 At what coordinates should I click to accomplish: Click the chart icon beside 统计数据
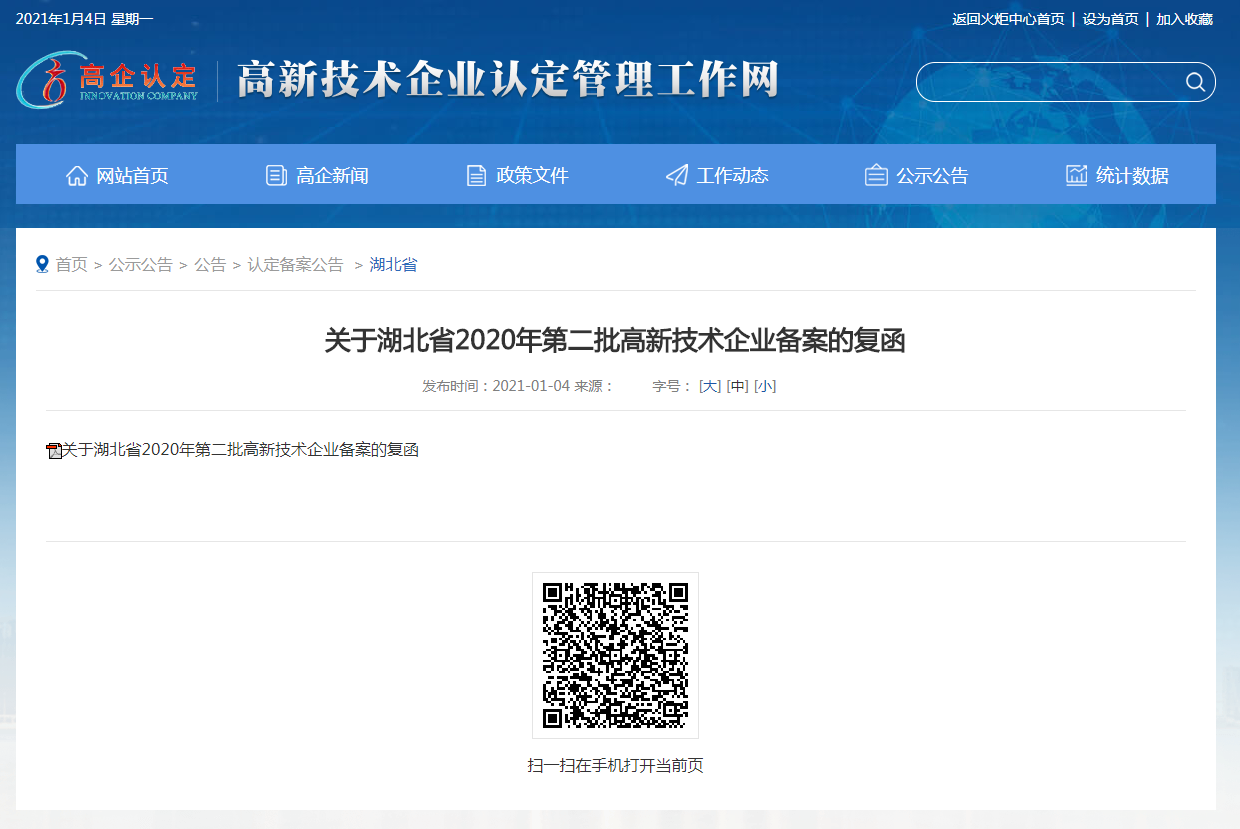pyautogui.click(x=1076, y=176)
